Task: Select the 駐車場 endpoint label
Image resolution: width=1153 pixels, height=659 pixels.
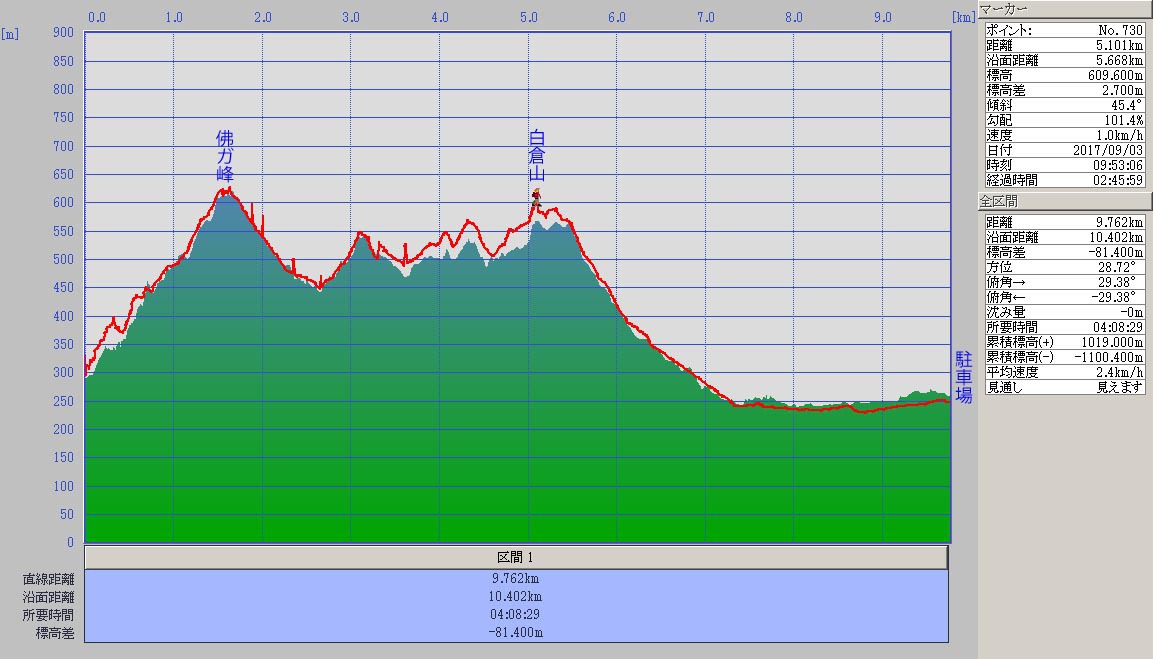Action: [963, 377]
